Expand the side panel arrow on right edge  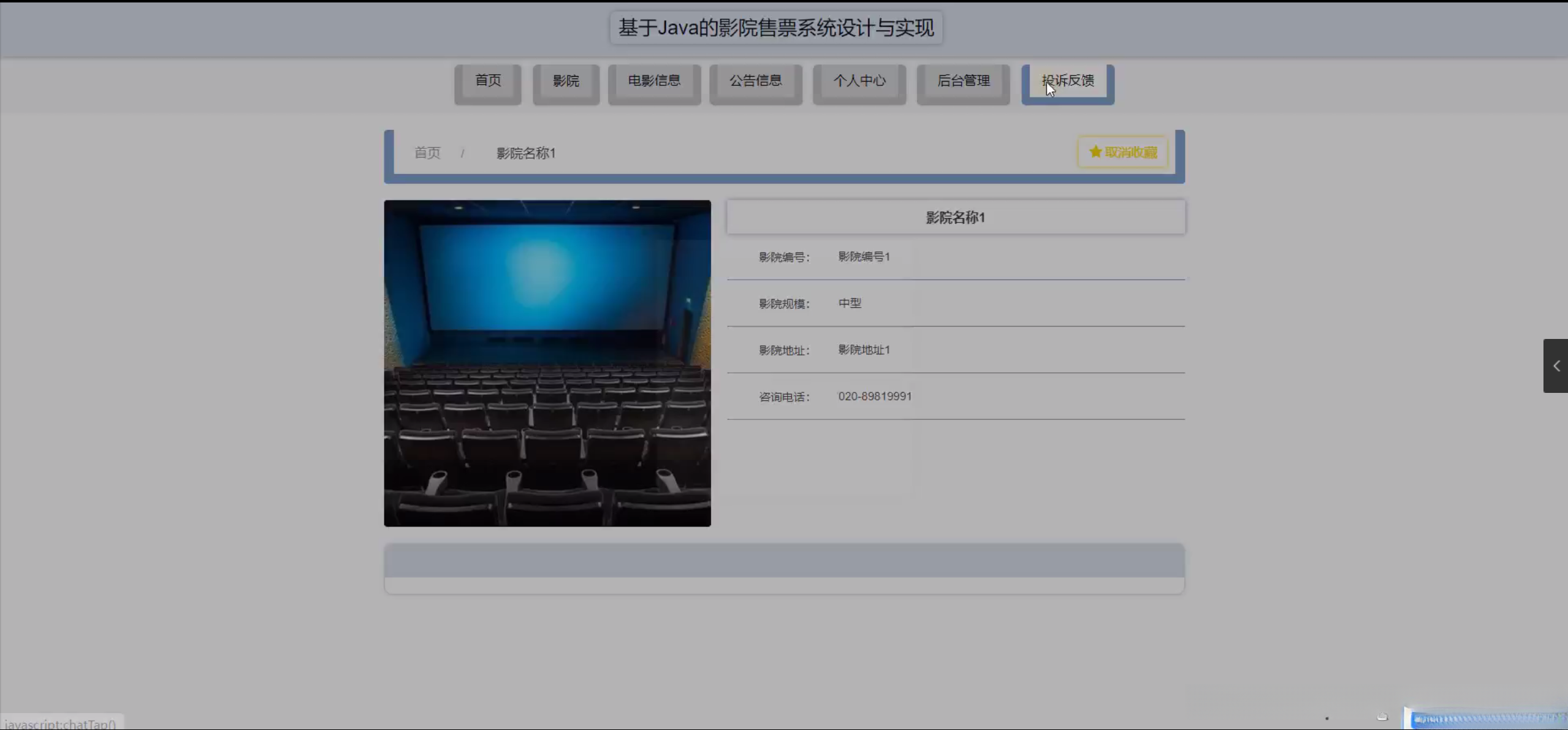(1556, 366)
